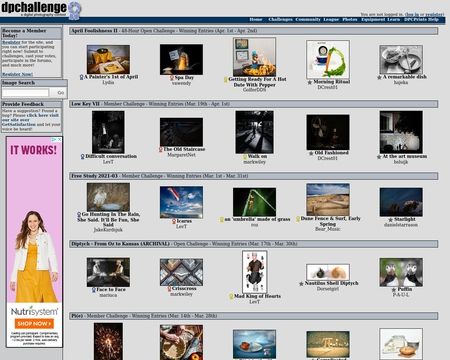Open the Crisscross photo thumbnail
This screenshot has height=360, width=450.
pyautogui.click(x=181, y=272)
